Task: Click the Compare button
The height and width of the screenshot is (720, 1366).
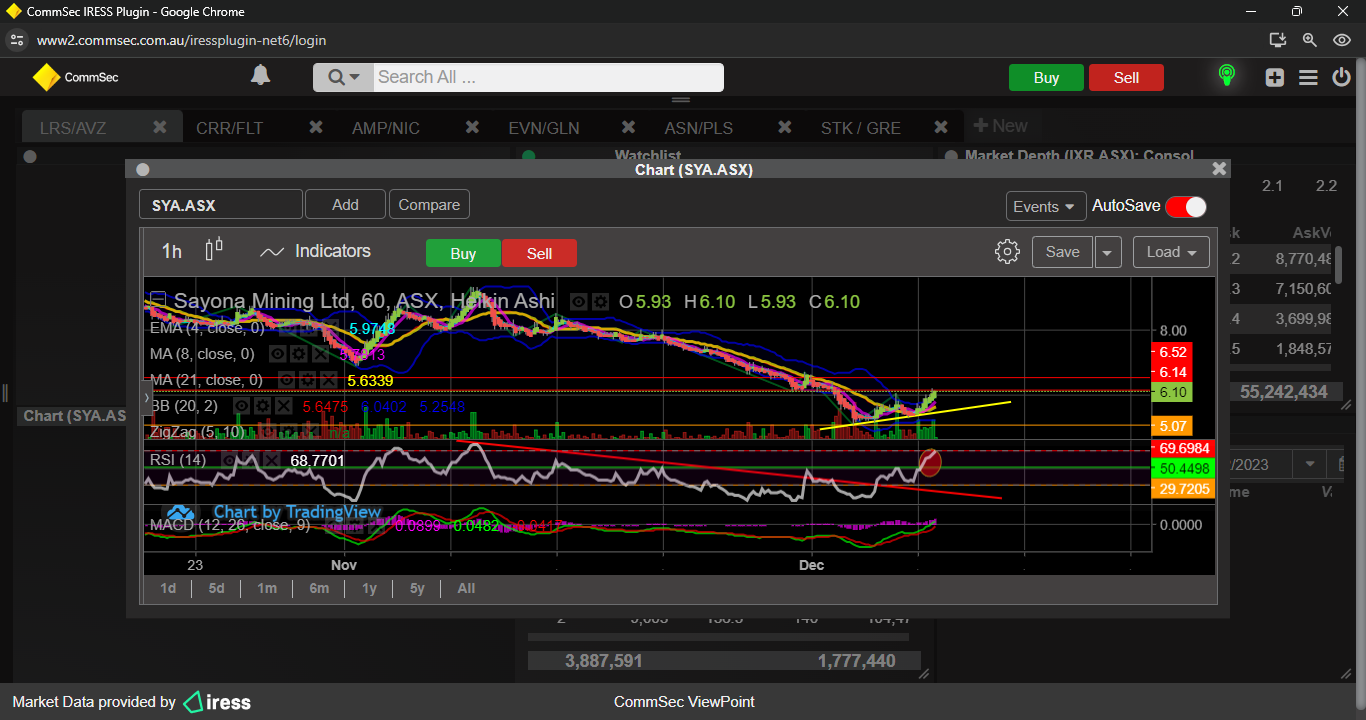Action: [429, 205]
